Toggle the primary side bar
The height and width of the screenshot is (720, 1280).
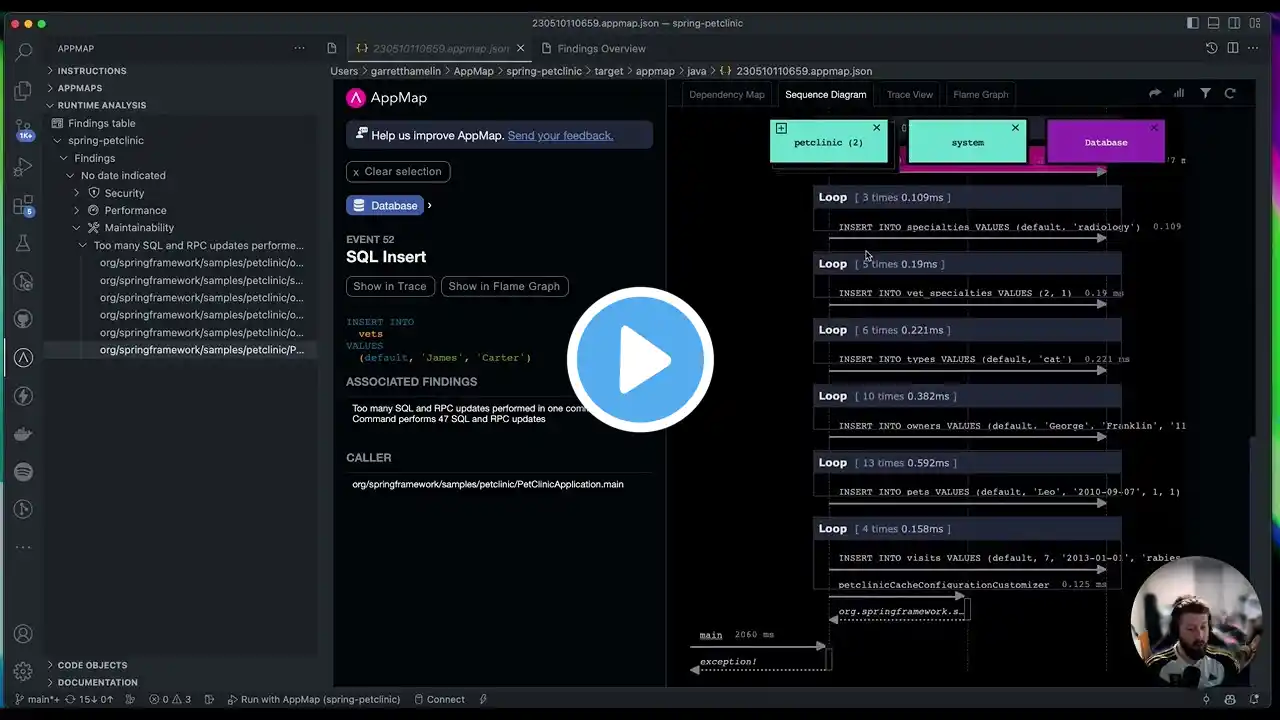1192,23
